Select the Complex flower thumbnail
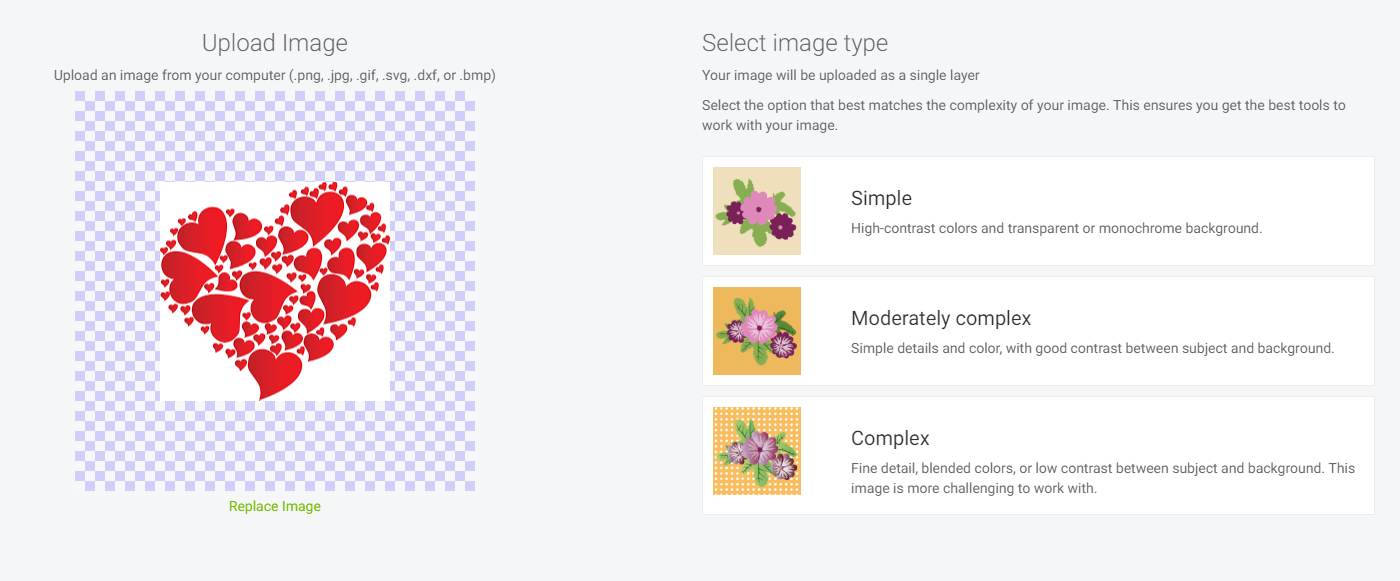This screenshot has height=581, width=1400. click(757, 451)
